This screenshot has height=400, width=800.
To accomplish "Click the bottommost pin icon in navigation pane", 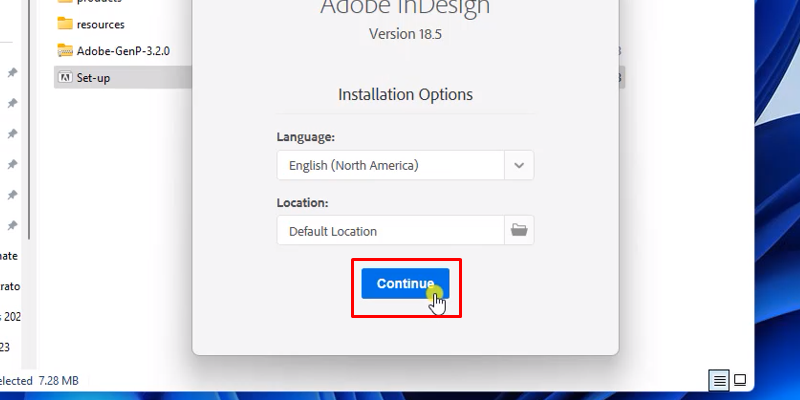I will (x=12, y=225).
